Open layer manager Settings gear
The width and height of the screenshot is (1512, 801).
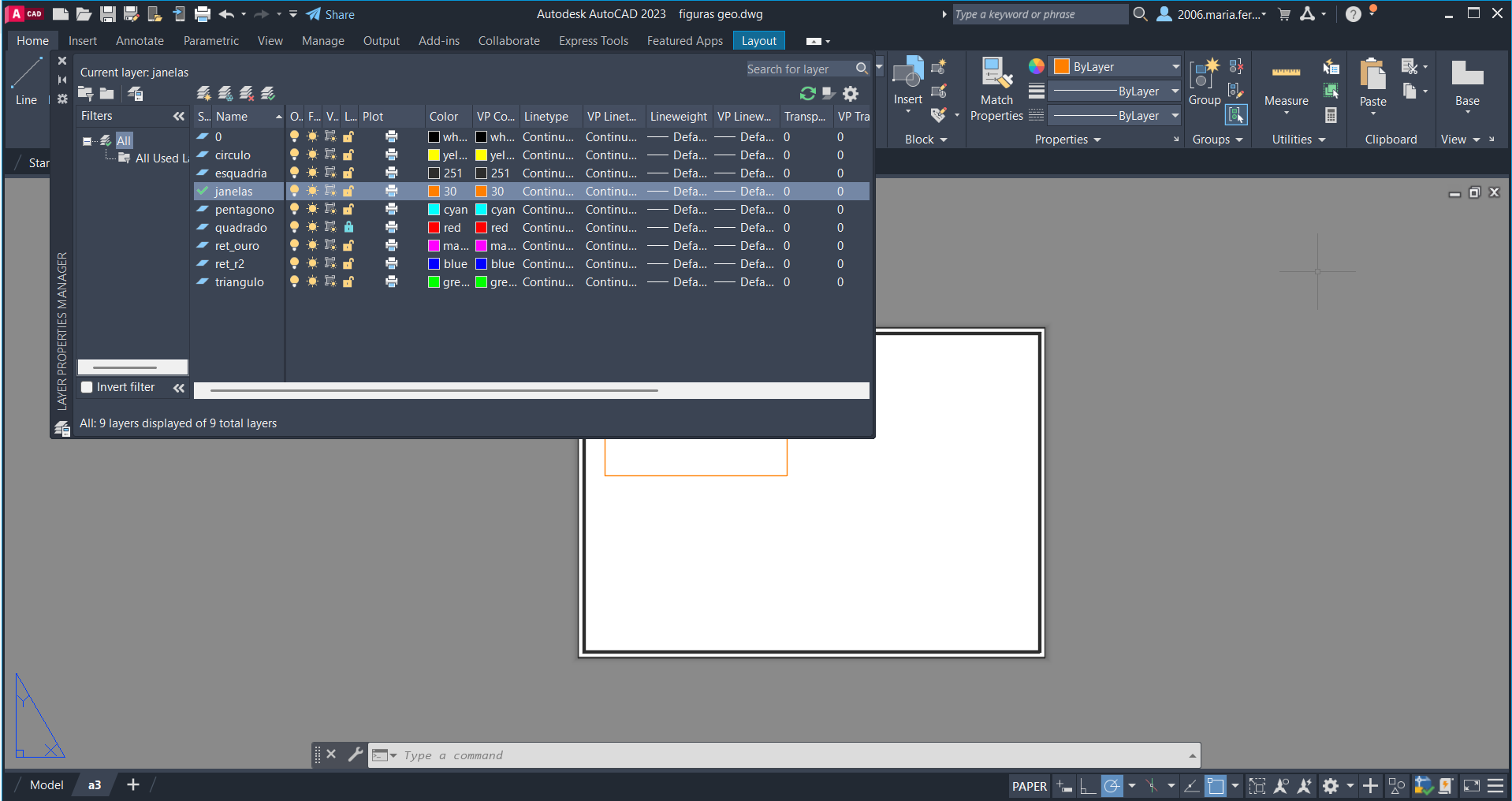coord(851,94)
